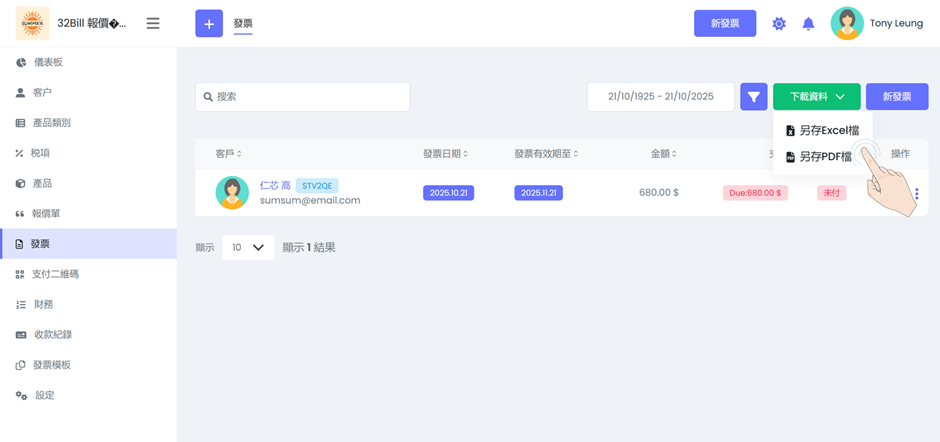The height and width of the screenshot is (442, 940).
Task: Open the date range picker field
Action: (660, 97)
